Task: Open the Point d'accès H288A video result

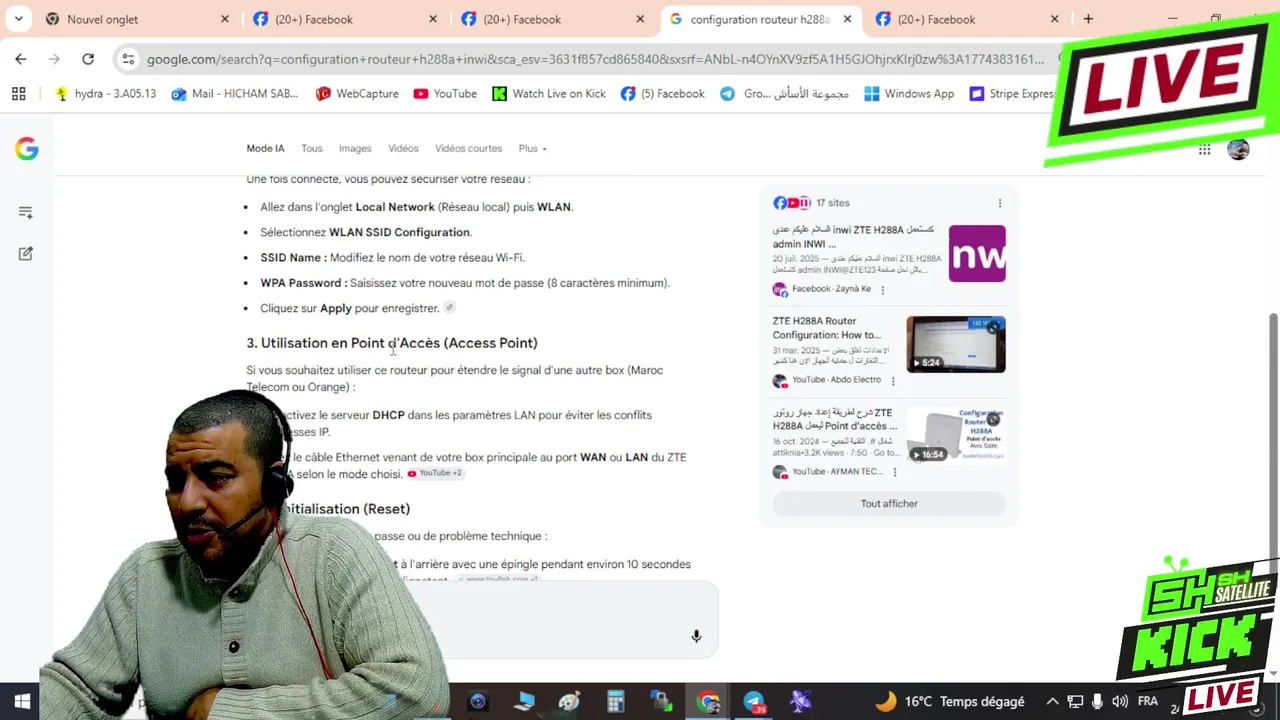Action: click(x=835, y=419)
